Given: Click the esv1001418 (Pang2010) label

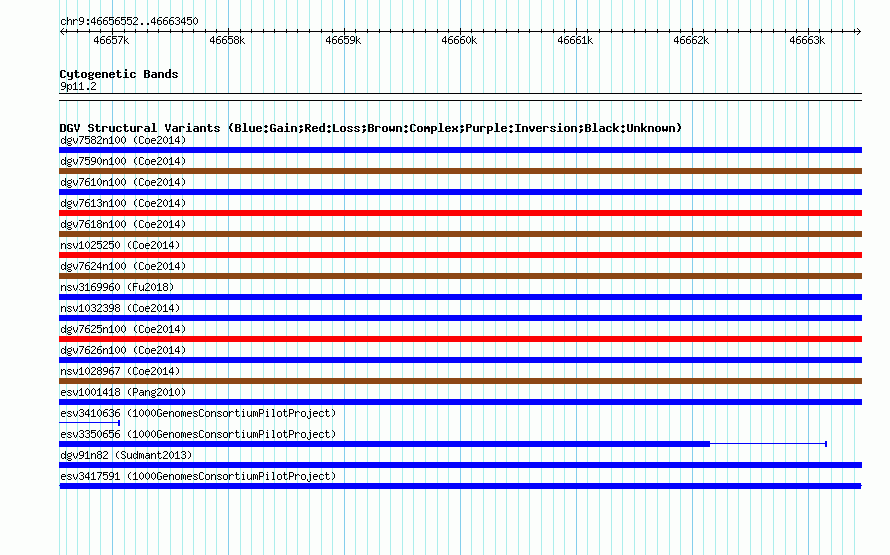Looking at the screenshot, I should pyautogui.click(x=123, y=392).
